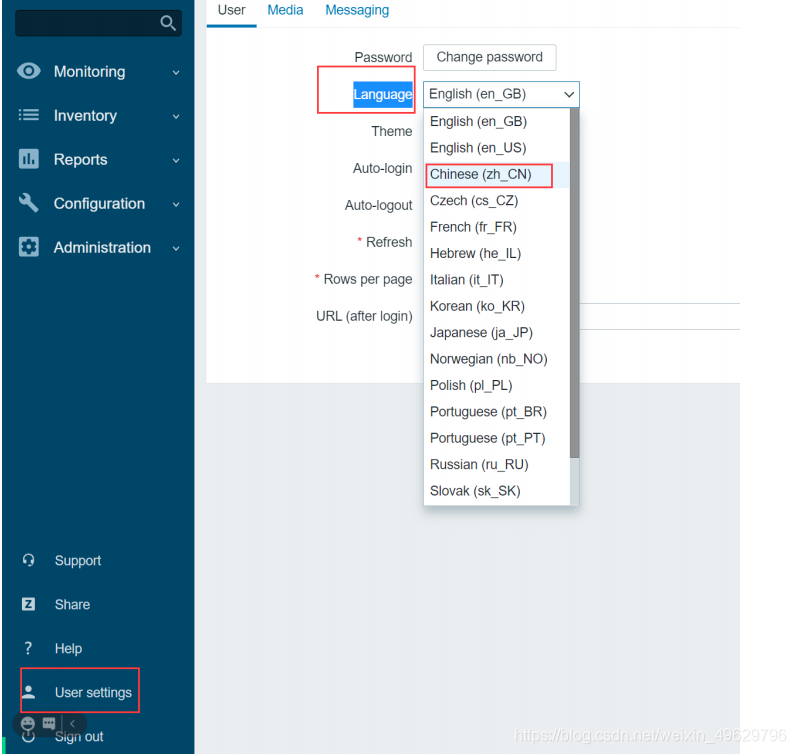Viewport: 796px width, 754px height.
Task: Click the Rows per page label
Action: tap(368, 279)
